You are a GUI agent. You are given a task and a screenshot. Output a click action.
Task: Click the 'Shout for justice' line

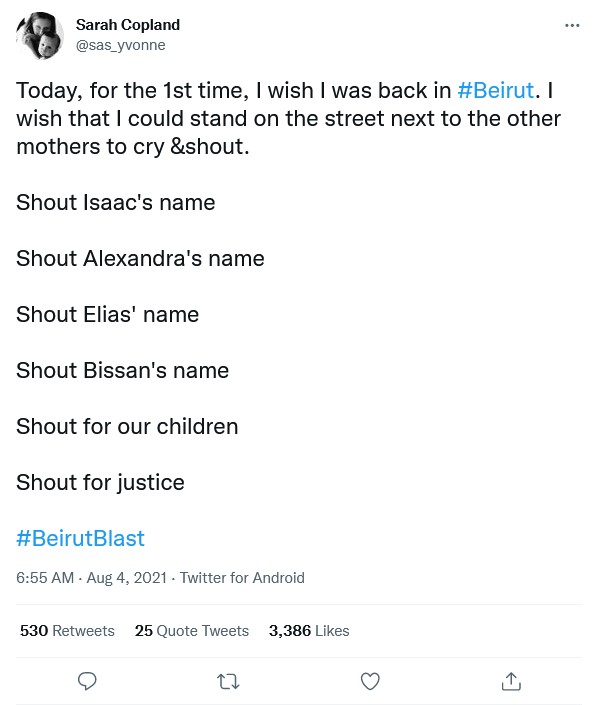pos(100,482)
